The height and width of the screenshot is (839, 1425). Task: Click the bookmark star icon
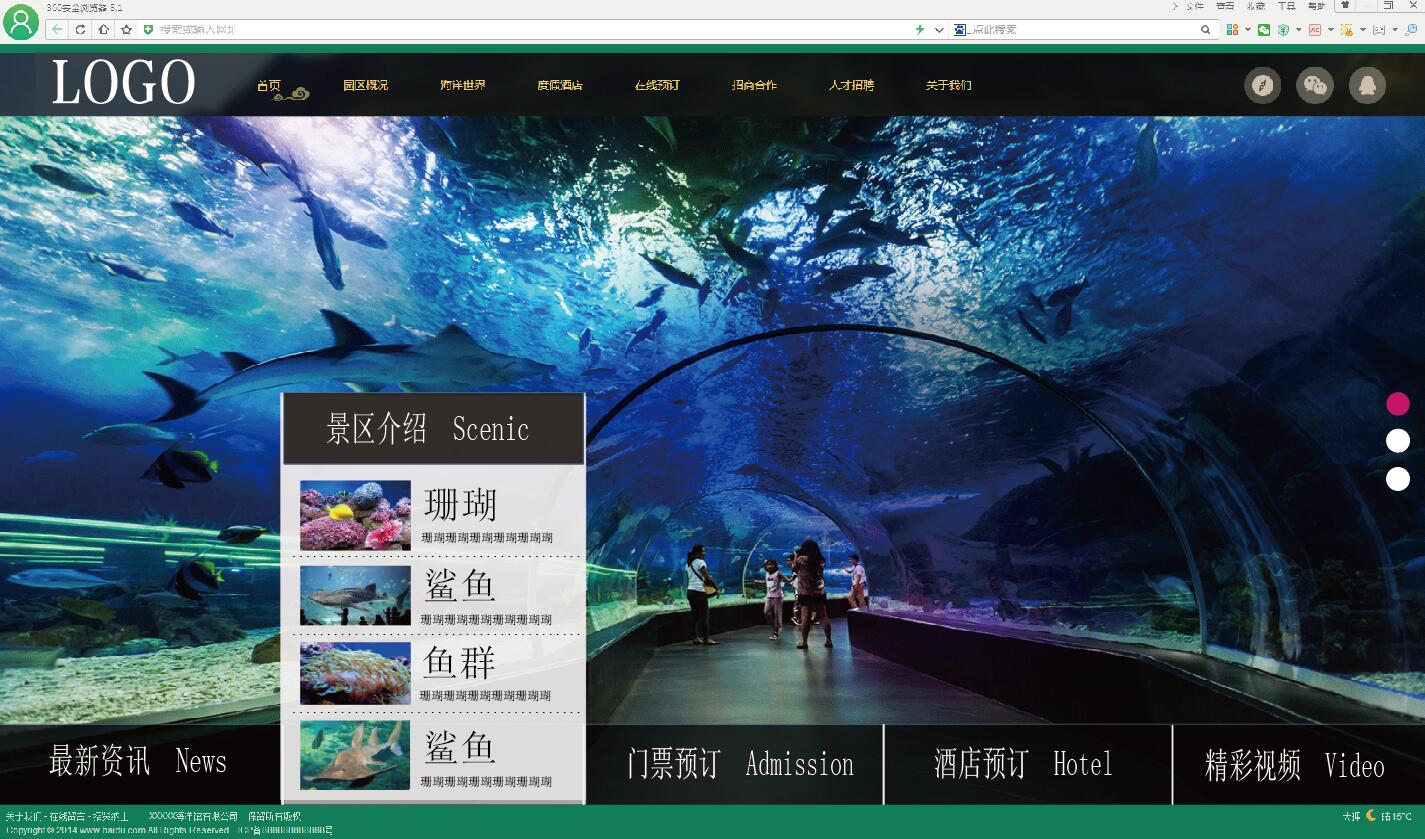[127, 30]
